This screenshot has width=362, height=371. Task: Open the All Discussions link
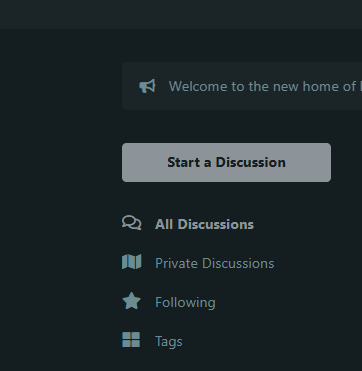coord(204,224)
